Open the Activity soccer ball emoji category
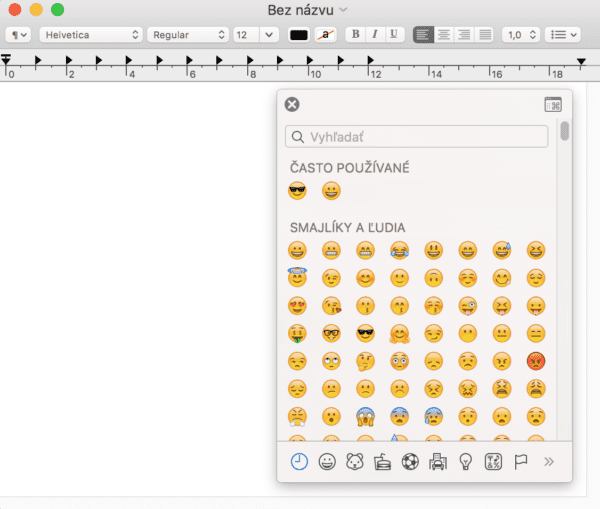 point(409,462)
